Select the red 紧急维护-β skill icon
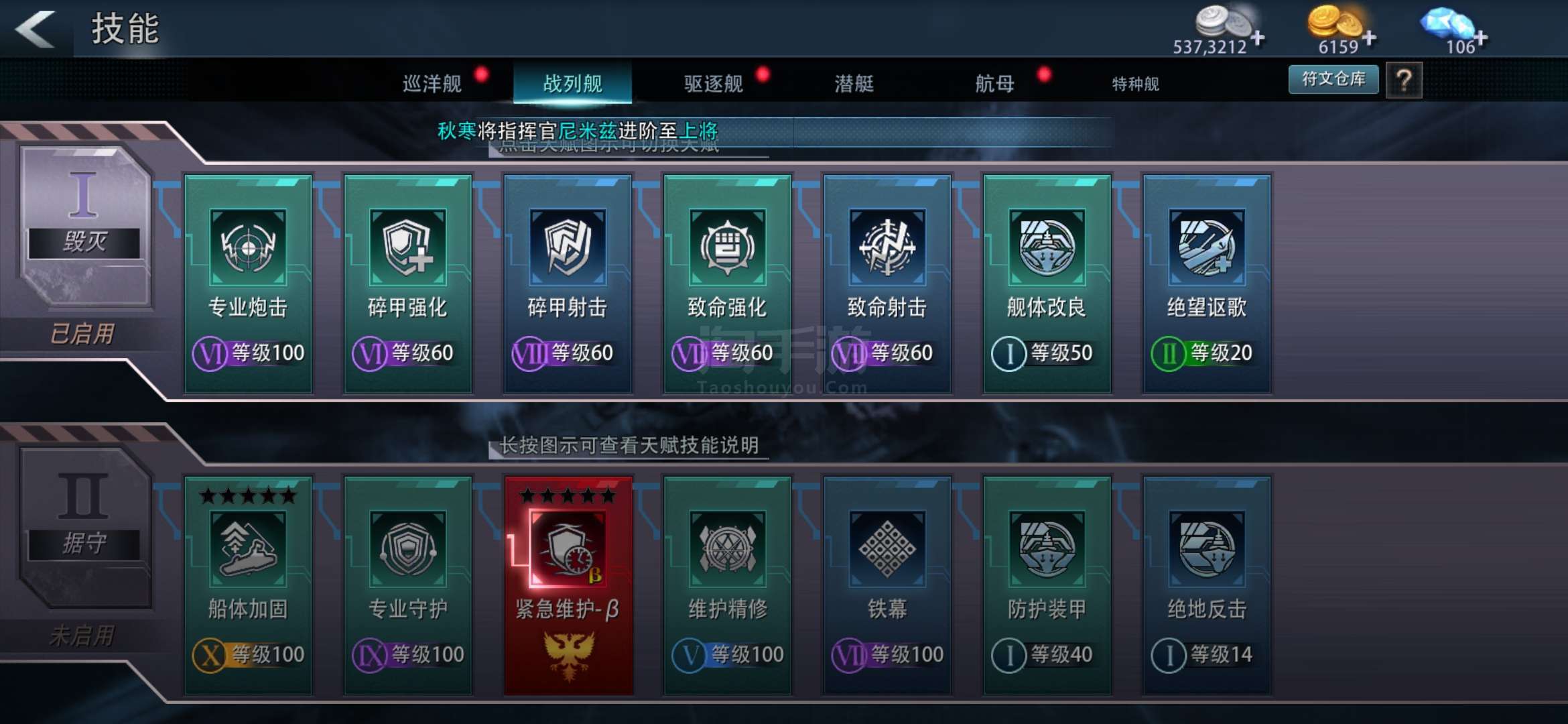Viewport: 1568px width, 724px height. [x=568, y=548]
